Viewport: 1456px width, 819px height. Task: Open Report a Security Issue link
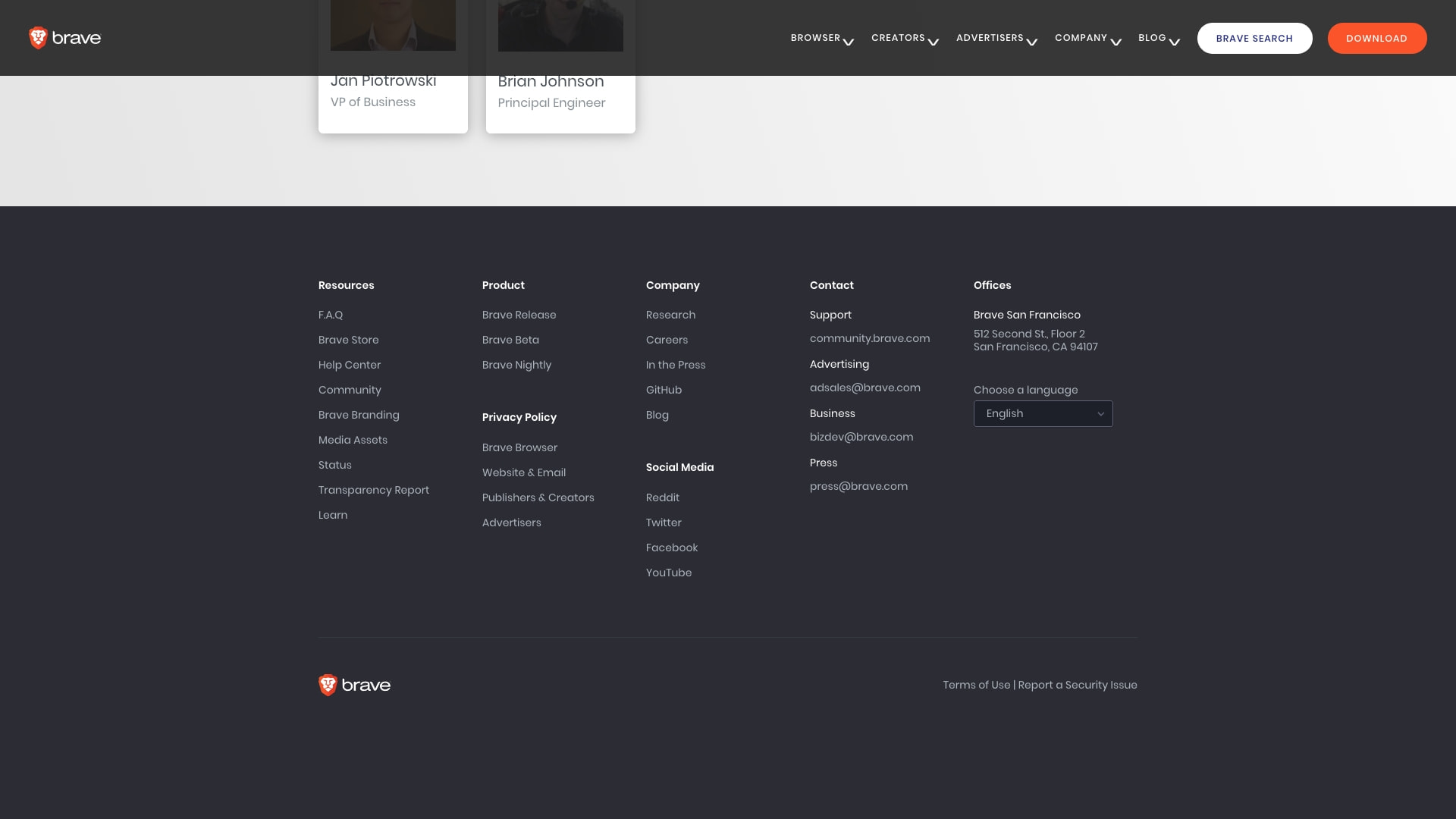(1078, 685)
